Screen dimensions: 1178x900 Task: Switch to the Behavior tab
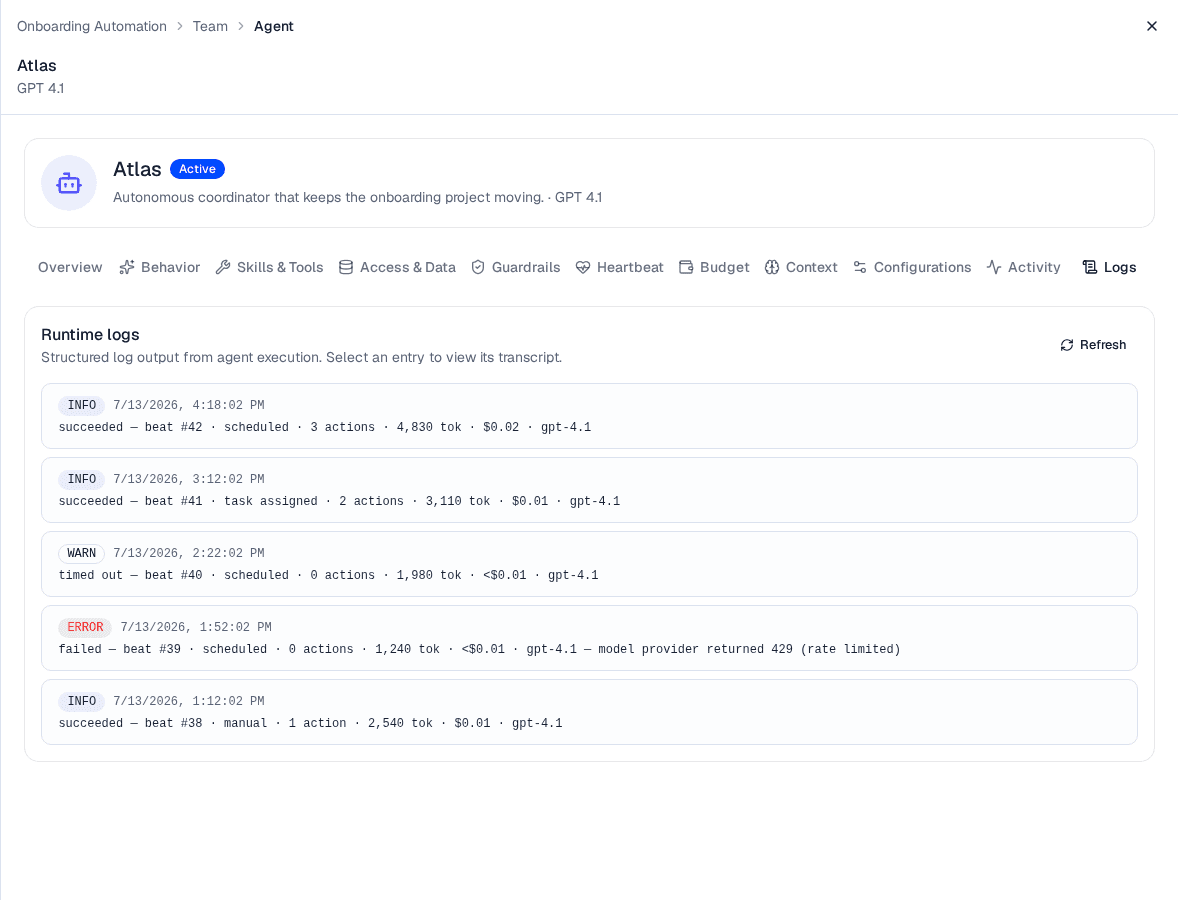(159, 267)
